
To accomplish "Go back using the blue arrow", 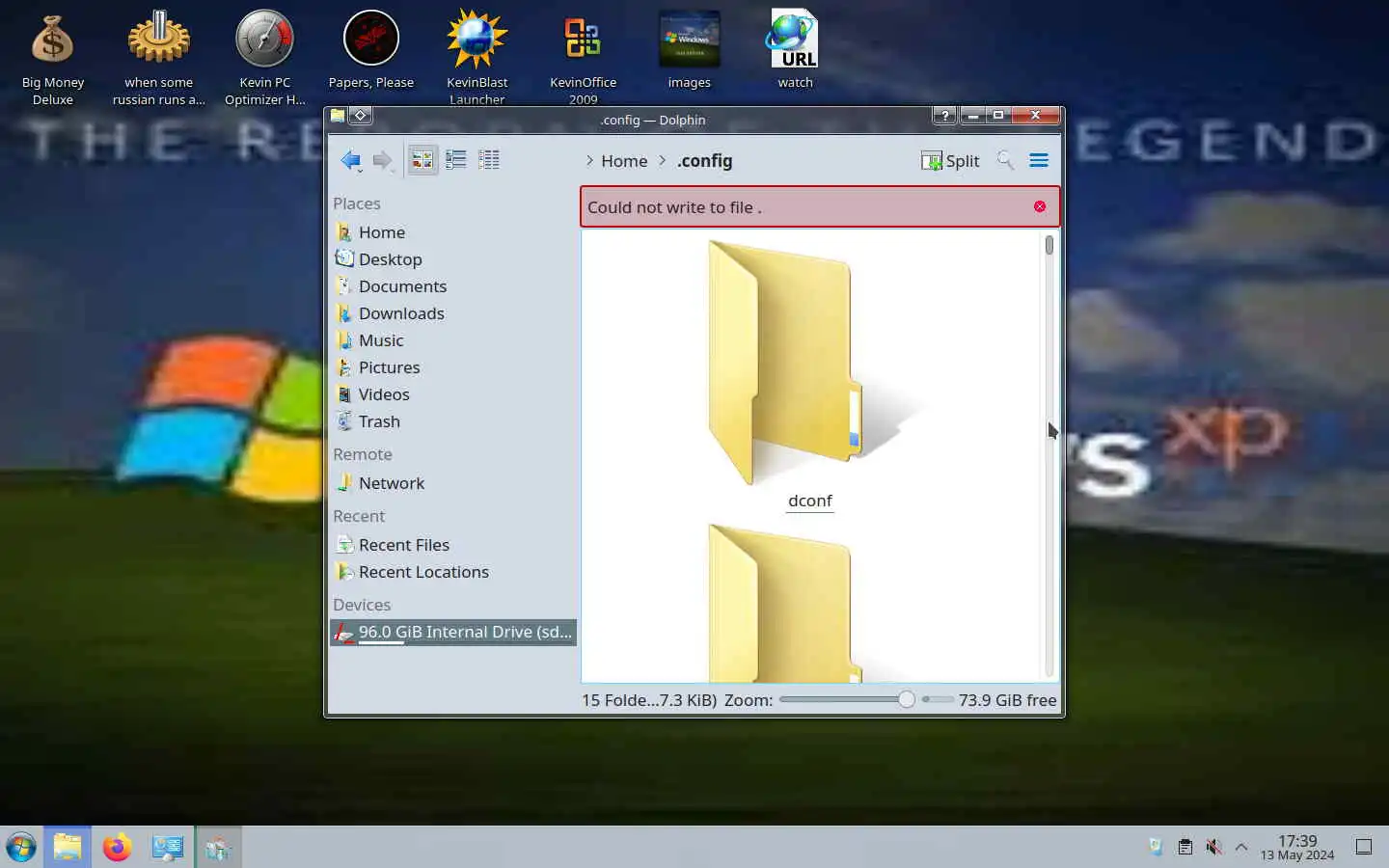I will [351, 160].
